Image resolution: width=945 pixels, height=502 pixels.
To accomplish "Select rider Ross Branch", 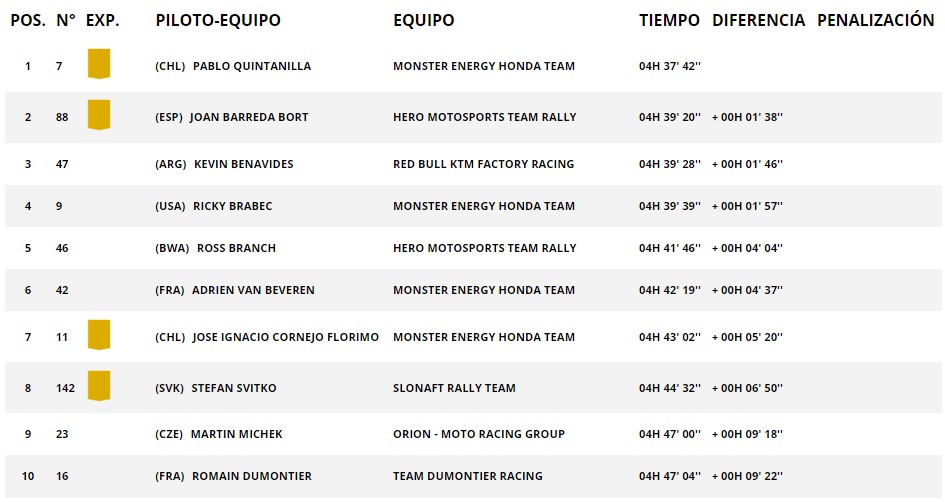I will click(236, 248).
